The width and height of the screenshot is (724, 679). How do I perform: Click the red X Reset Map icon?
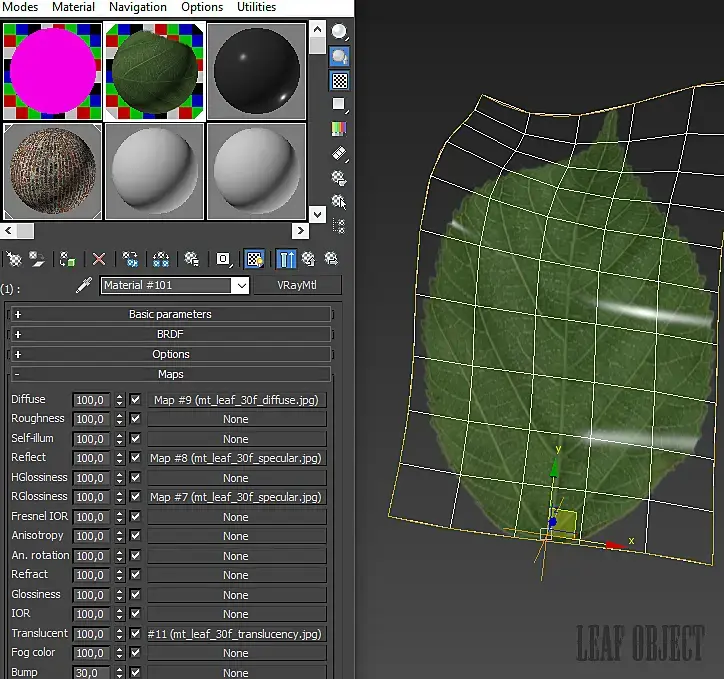(x=99, y=259)
